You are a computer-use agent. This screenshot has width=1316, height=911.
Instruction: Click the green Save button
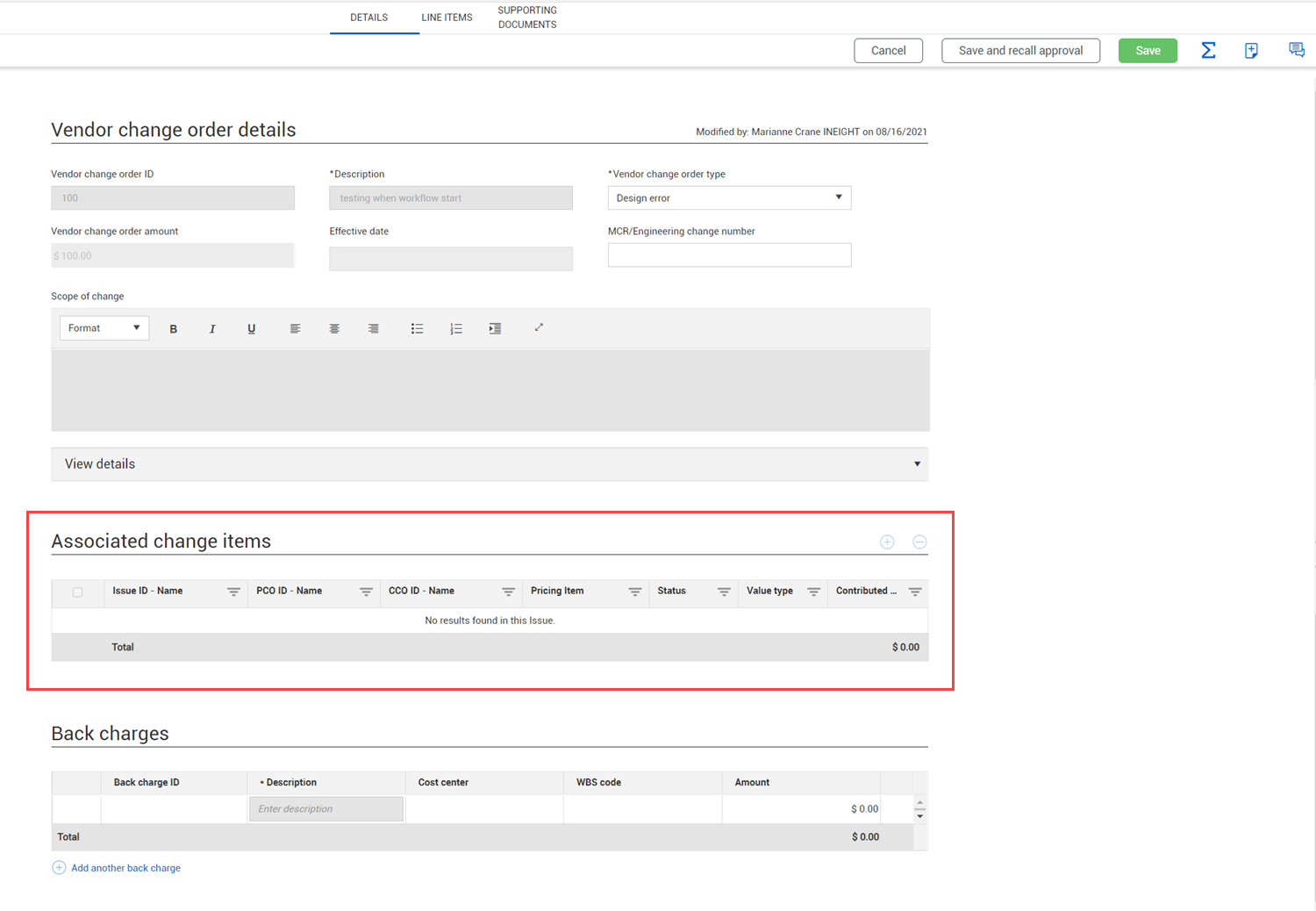1148,51
